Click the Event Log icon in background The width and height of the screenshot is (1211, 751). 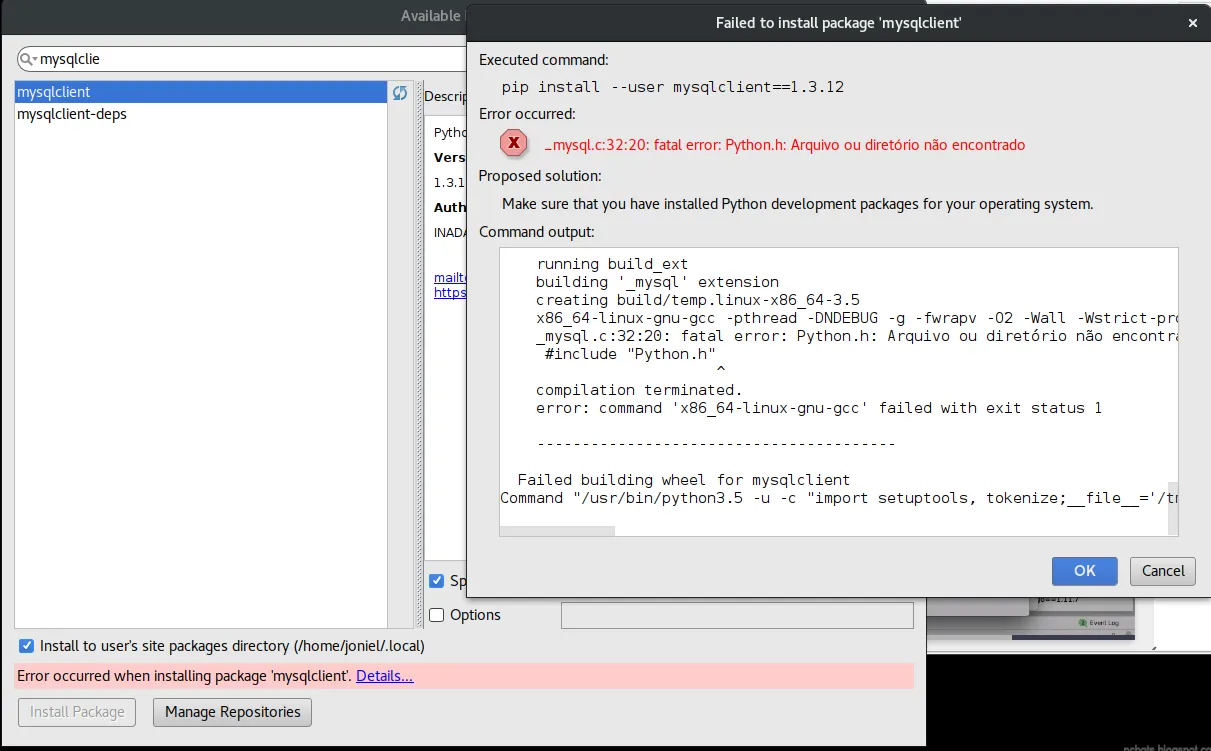(x=1082, y=622)
